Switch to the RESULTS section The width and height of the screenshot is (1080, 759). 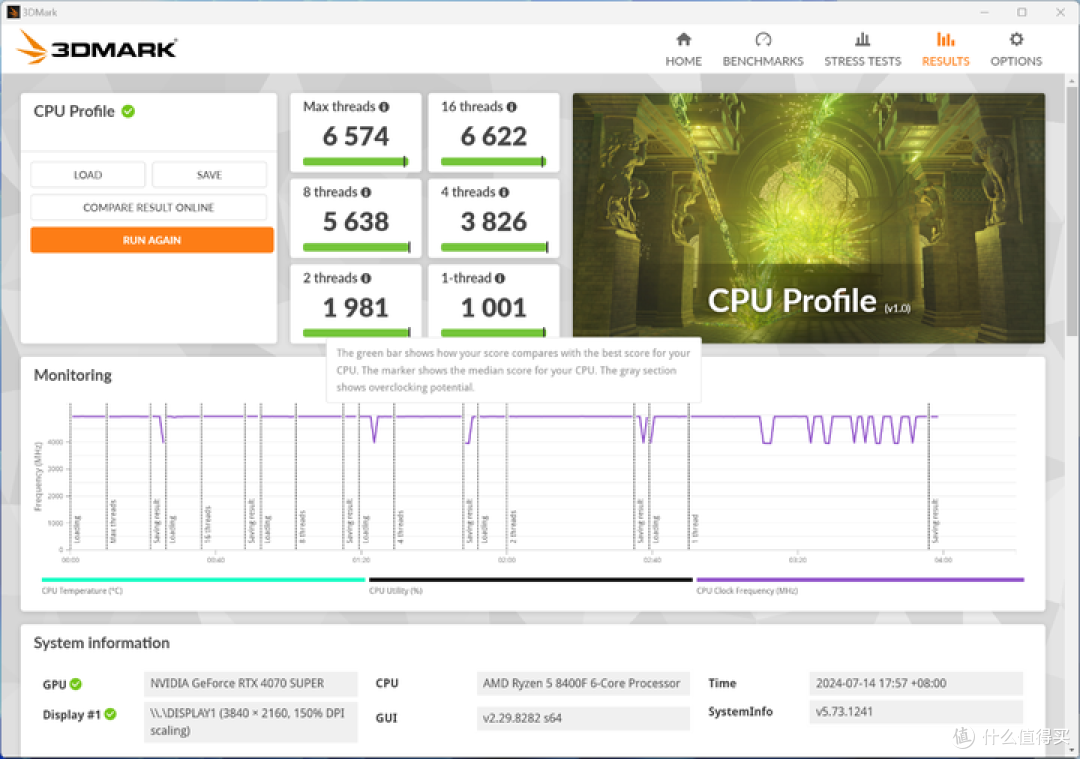pyautogui.click(x=946, y=61)
